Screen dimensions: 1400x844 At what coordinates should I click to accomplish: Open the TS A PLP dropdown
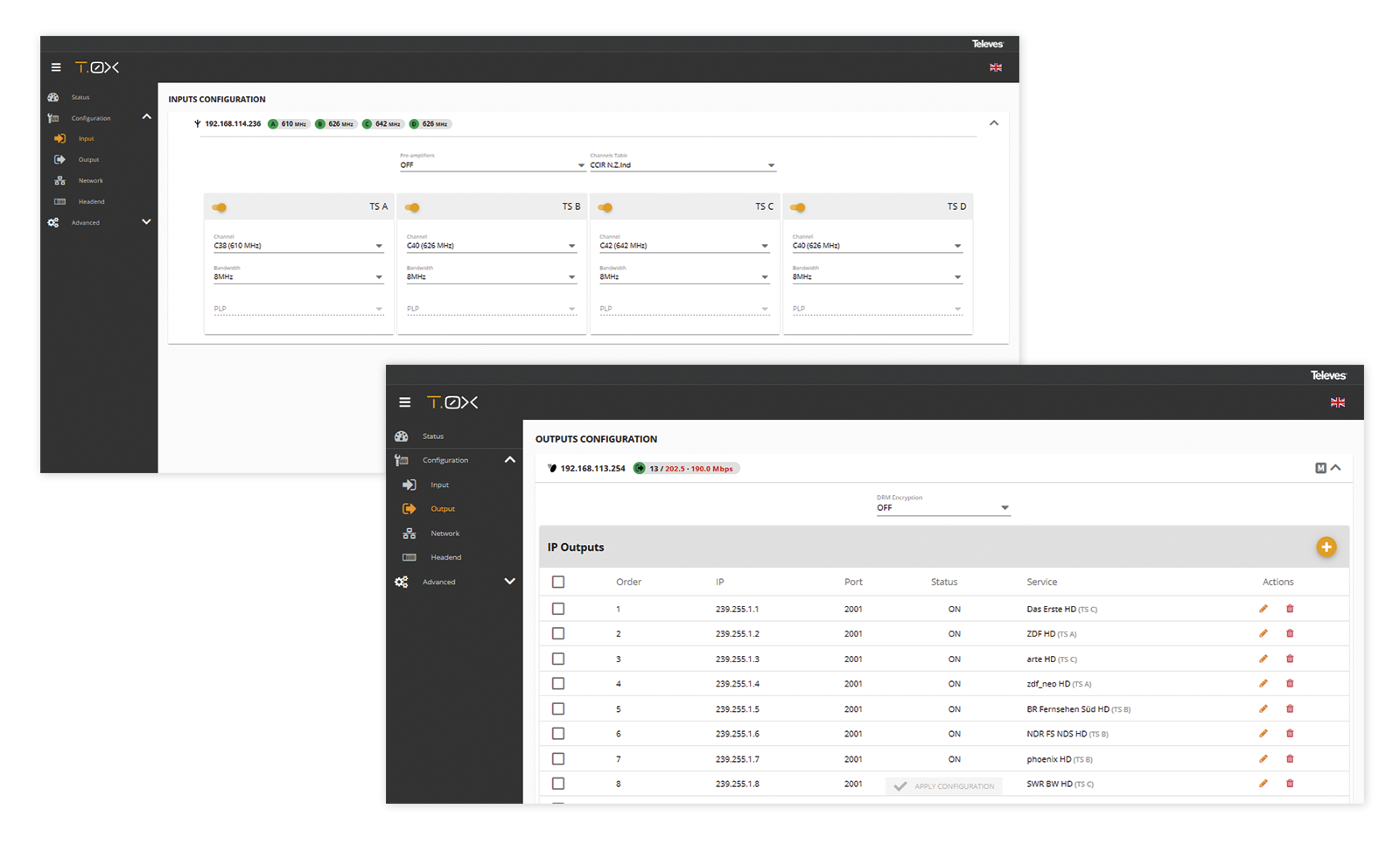coord(298,309)
